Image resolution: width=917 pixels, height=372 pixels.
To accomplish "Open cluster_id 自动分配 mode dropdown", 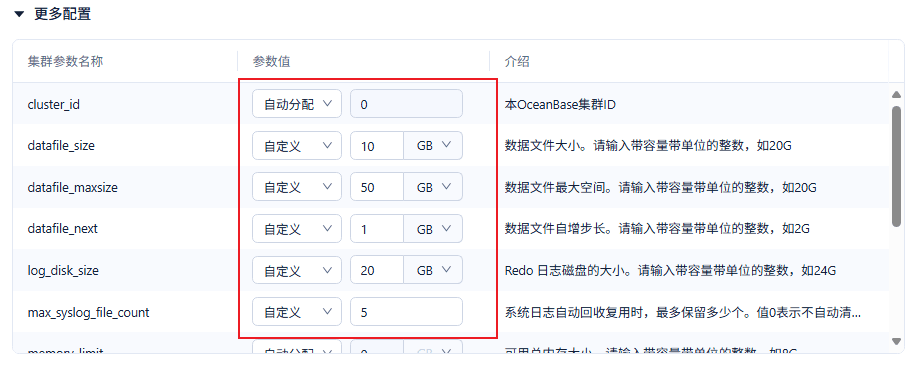I will point(297,104).
